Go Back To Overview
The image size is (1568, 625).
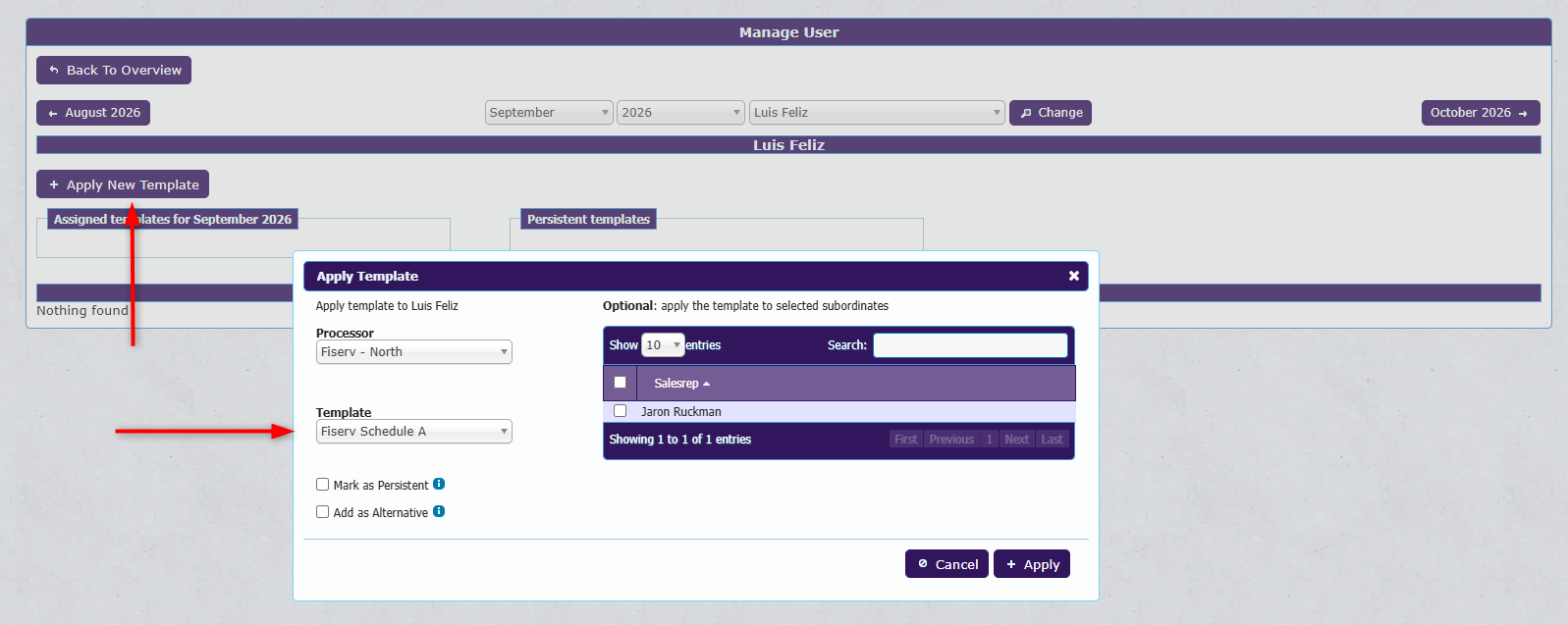(114, 71)
